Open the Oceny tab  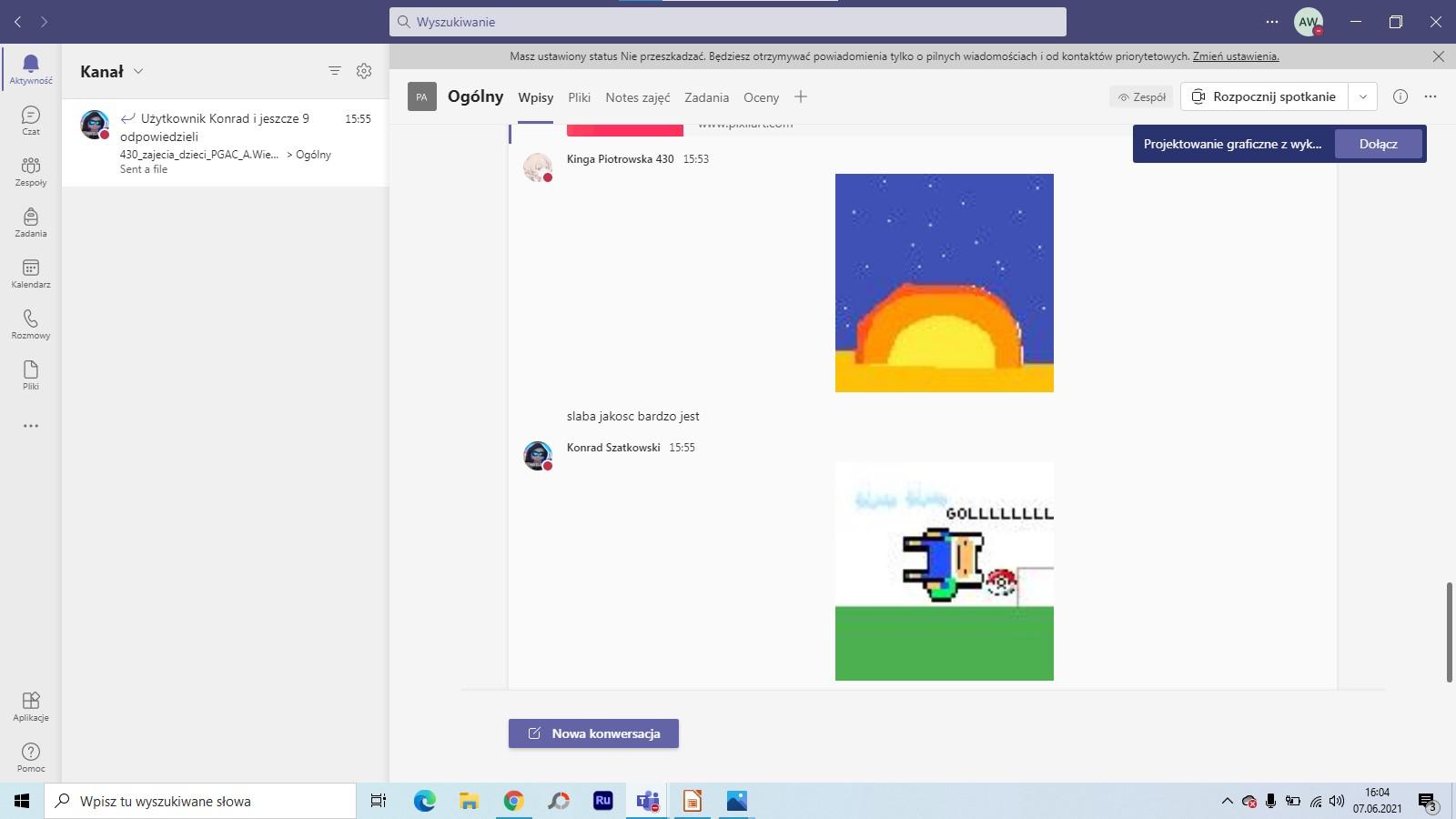pyautogui.click(x=762, y=97)
